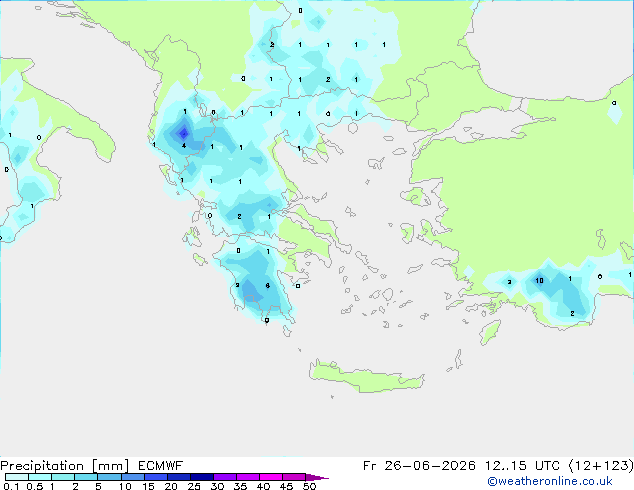Select the 35–40 mm legend swatch
This screenshot has height=490, width=634.
tap(248, 477)
